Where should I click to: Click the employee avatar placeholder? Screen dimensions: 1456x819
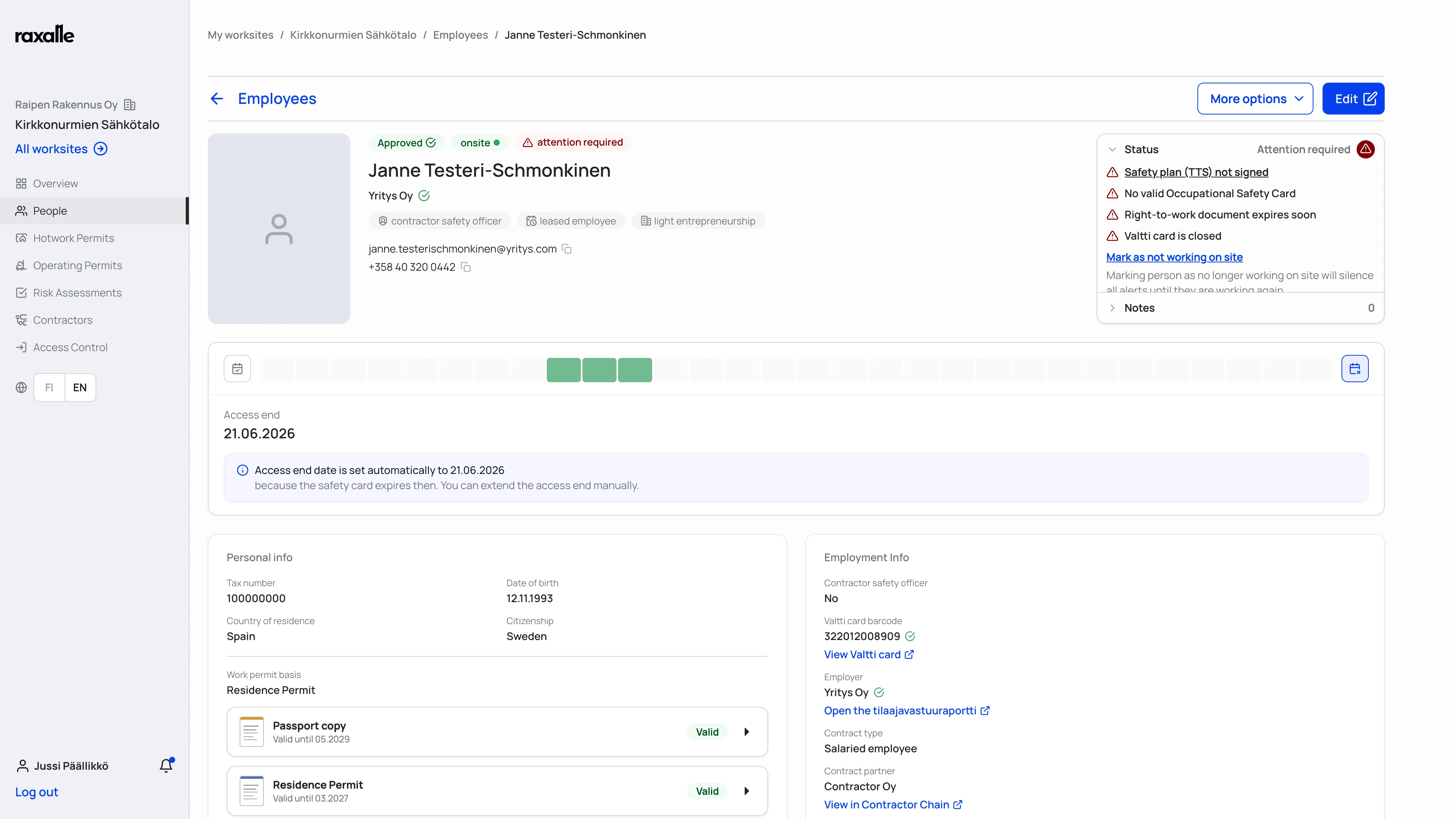pyautogui.click(x=279, y=228)
